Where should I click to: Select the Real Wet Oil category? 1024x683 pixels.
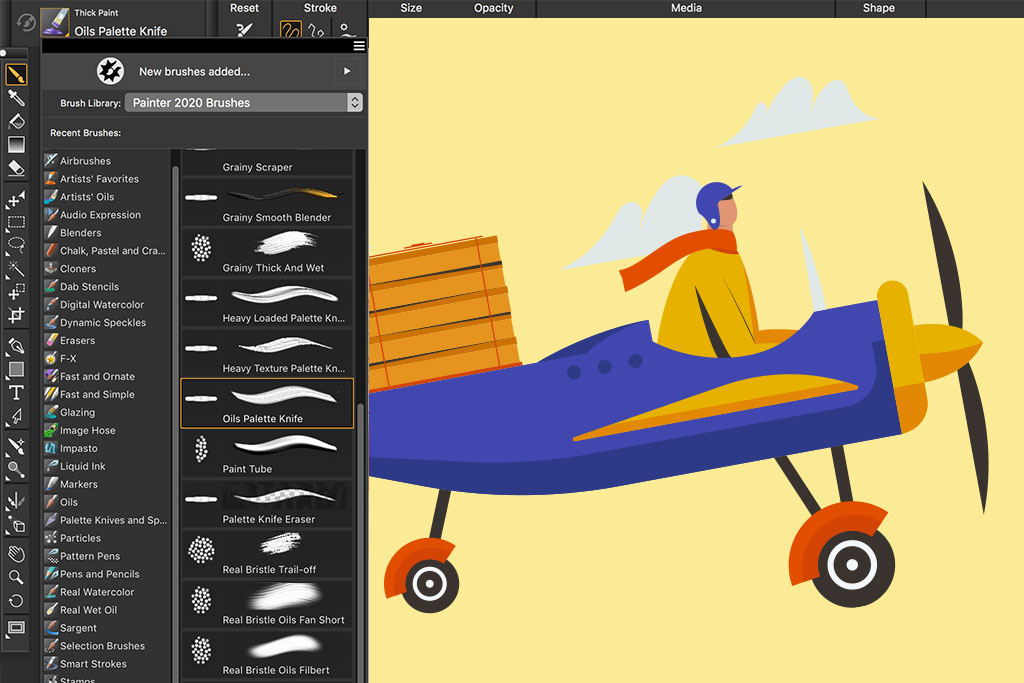(x=106, y=610)
